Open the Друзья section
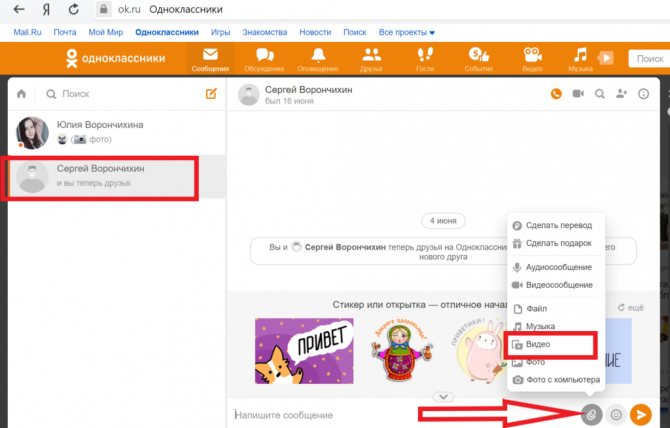Viewport: 670px width, 428px height. click(371, 59)
